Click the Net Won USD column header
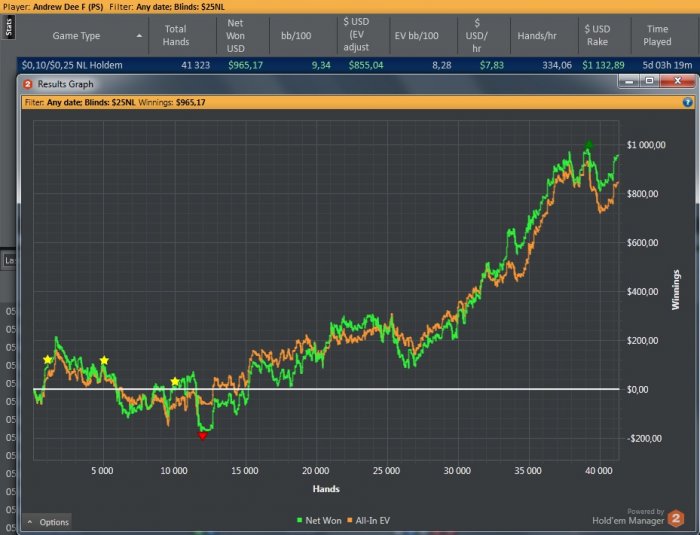The height and width of the screenshot is (535, 700). pyautogui.click(x=235, y=35)
